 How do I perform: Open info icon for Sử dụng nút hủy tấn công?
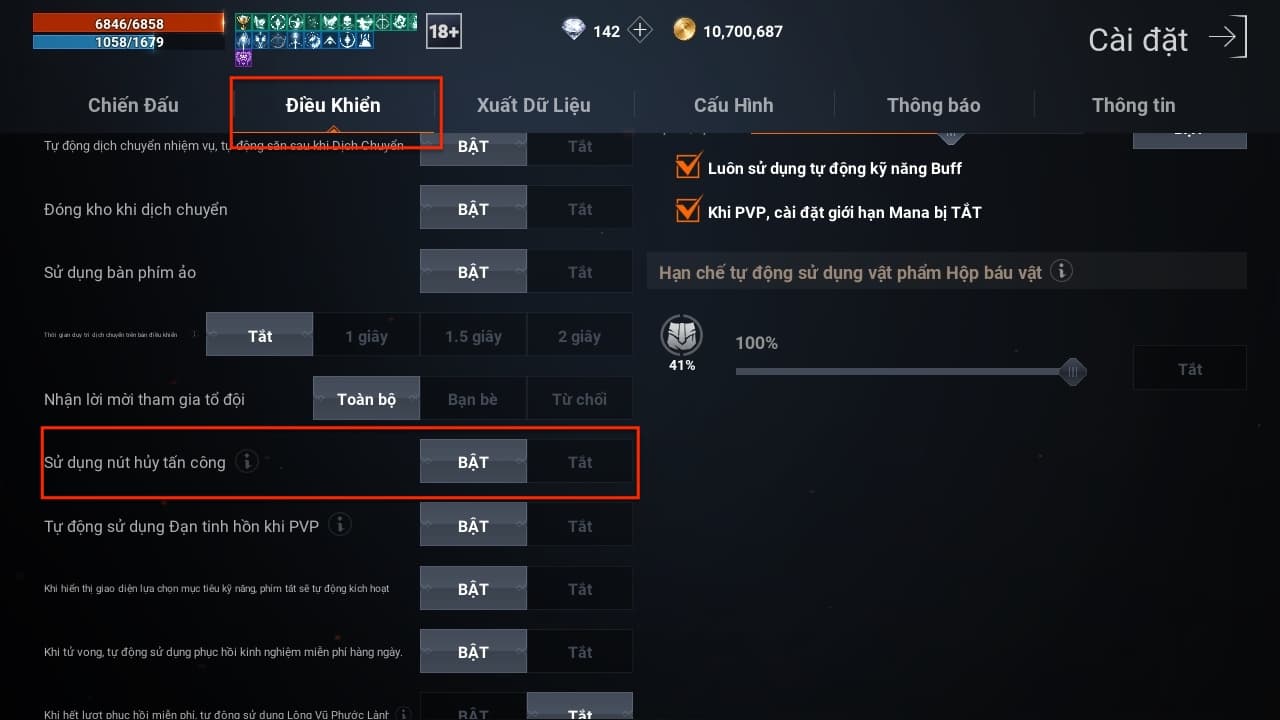tap(246, 462)
